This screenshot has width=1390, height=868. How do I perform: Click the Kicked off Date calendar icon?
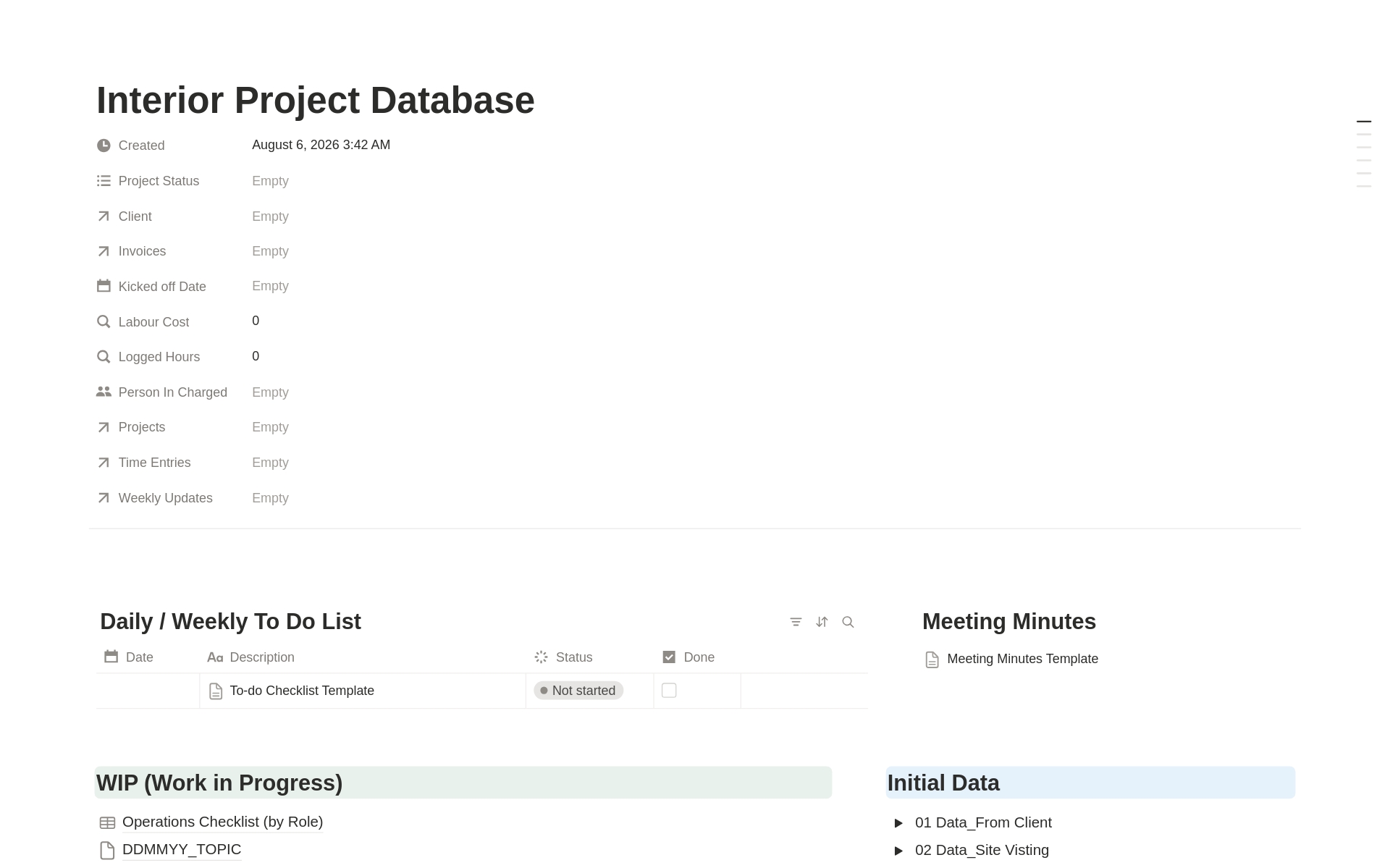(104, 286)
